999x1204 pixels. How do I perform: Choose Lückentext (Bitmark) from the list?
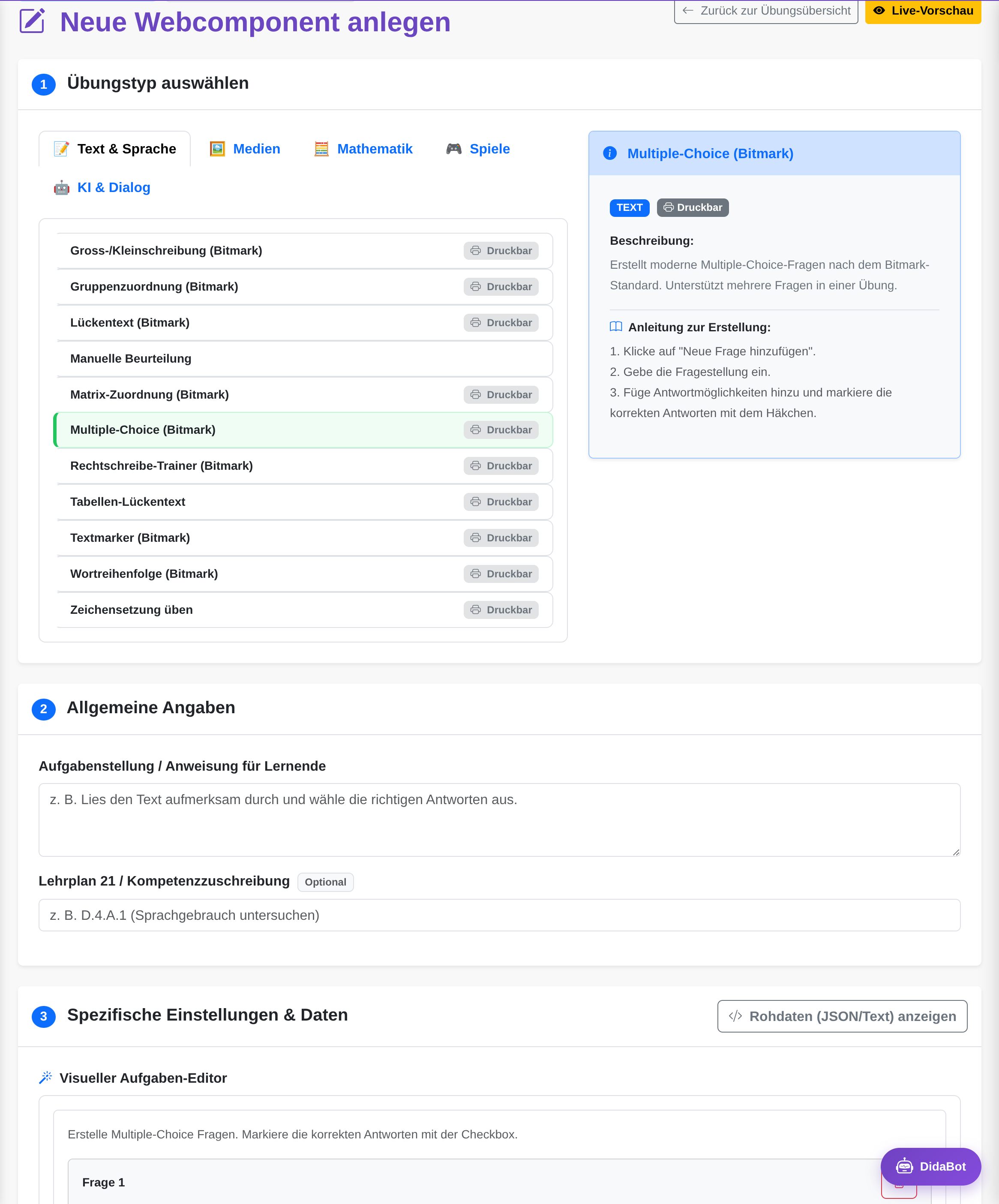tap(304, 323)
